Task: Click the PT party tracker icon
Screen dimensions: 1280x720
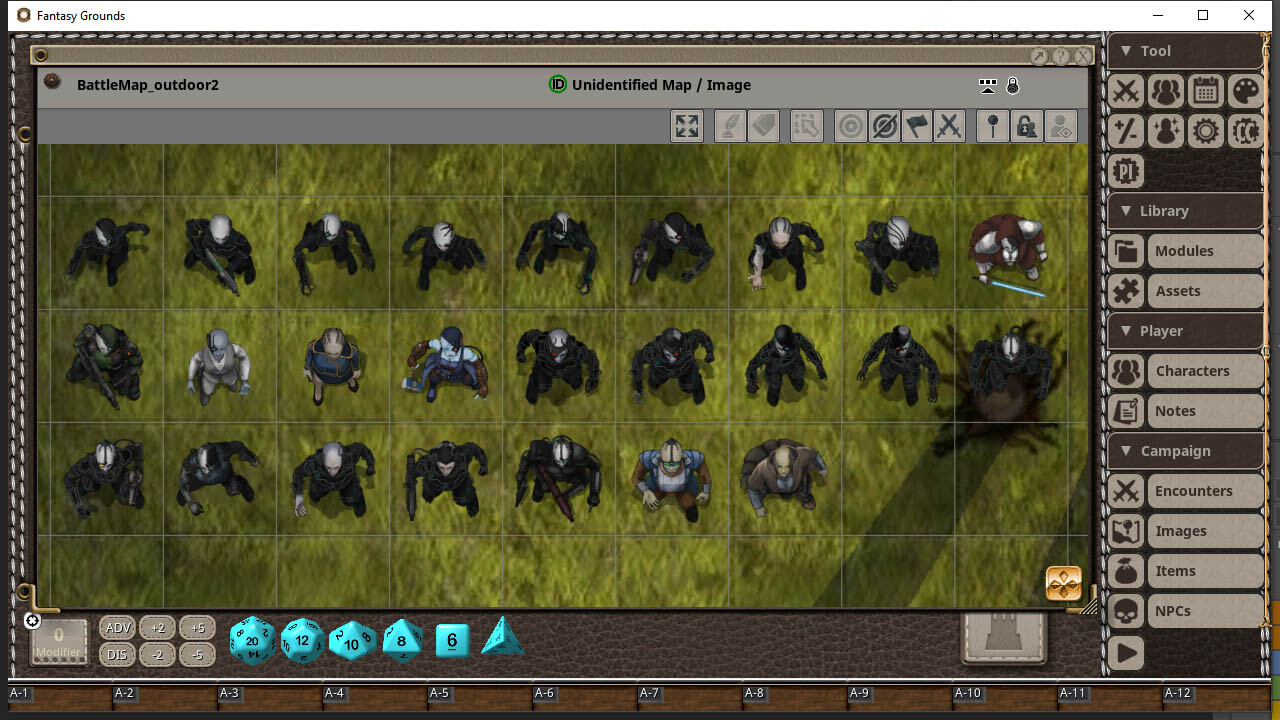Action: coord(1125,171)
